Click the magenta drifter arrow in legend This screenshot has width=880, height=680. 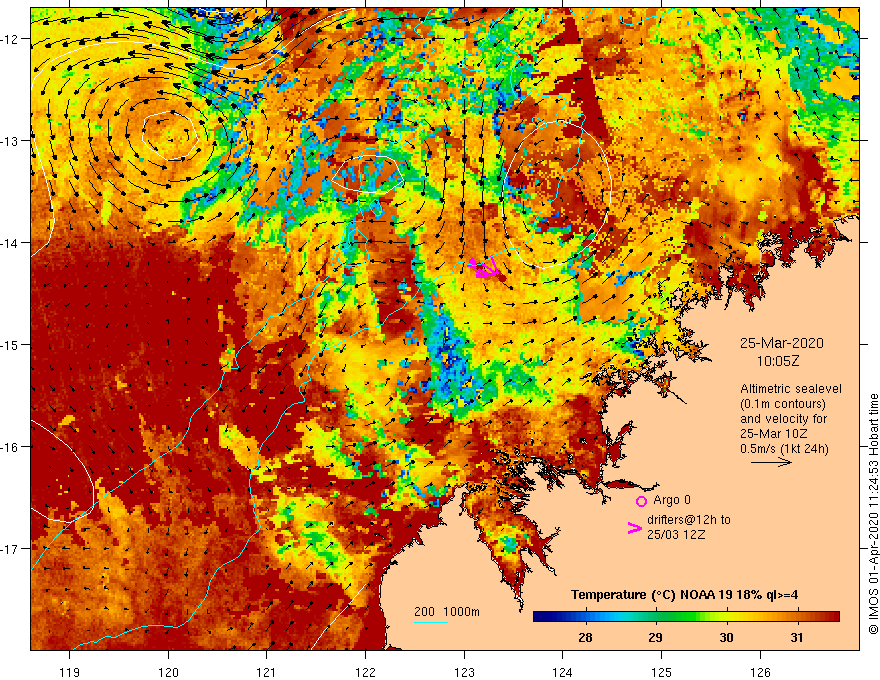point(634,528)
